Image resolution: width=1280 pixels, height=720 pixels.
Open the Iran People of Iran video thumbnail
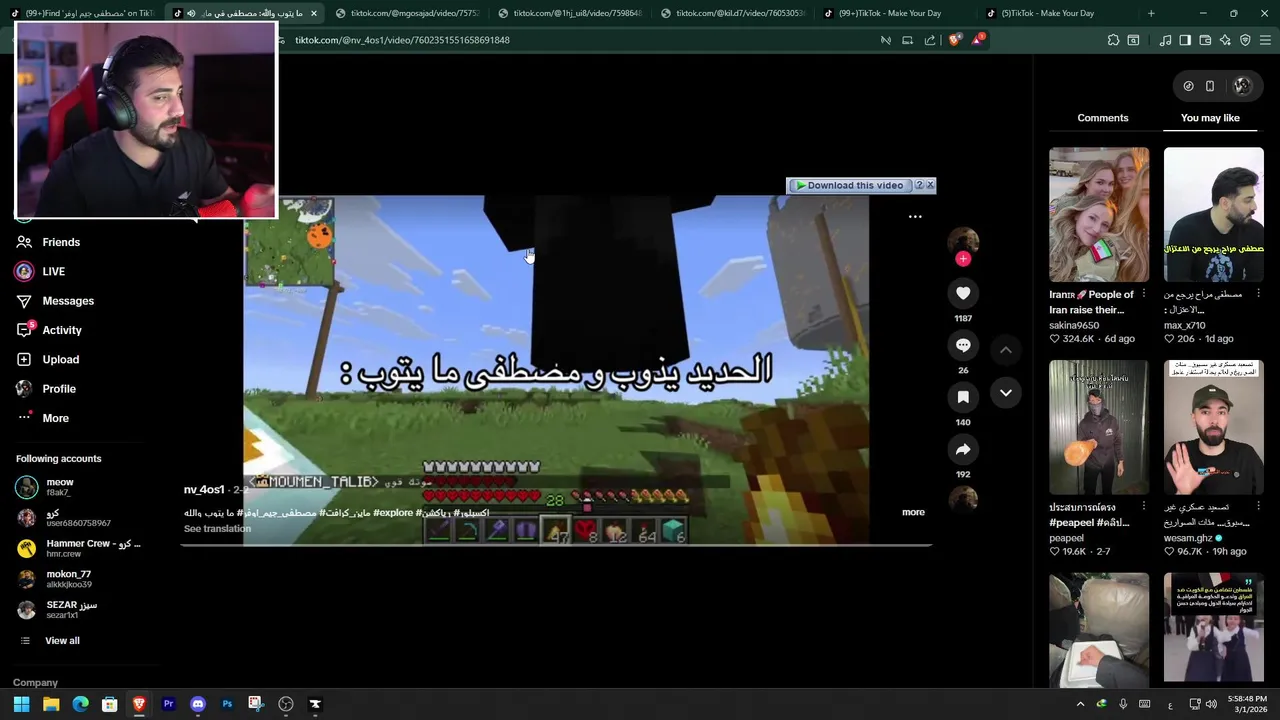pos(1099,215)
